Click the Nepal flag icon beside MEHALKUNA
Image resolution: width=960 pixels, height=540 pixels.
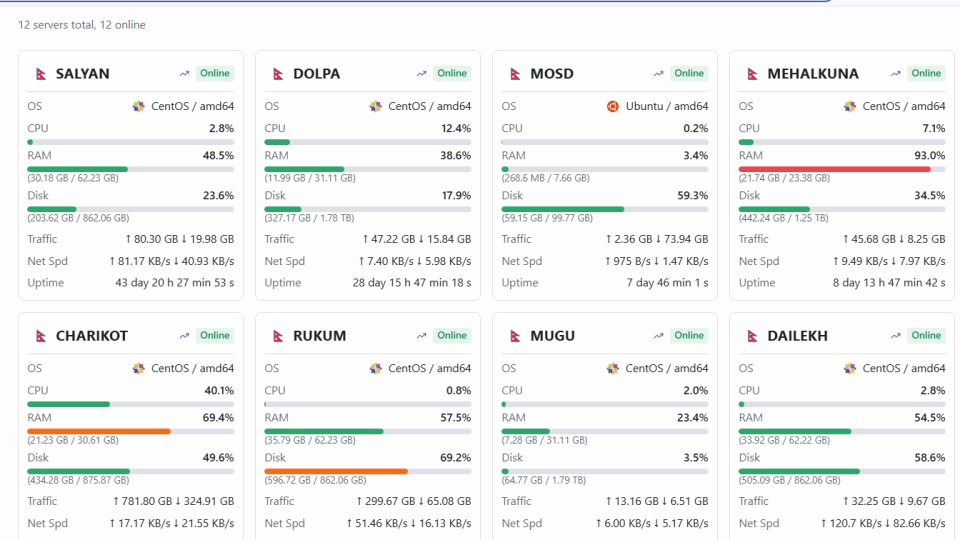point(752,74)
